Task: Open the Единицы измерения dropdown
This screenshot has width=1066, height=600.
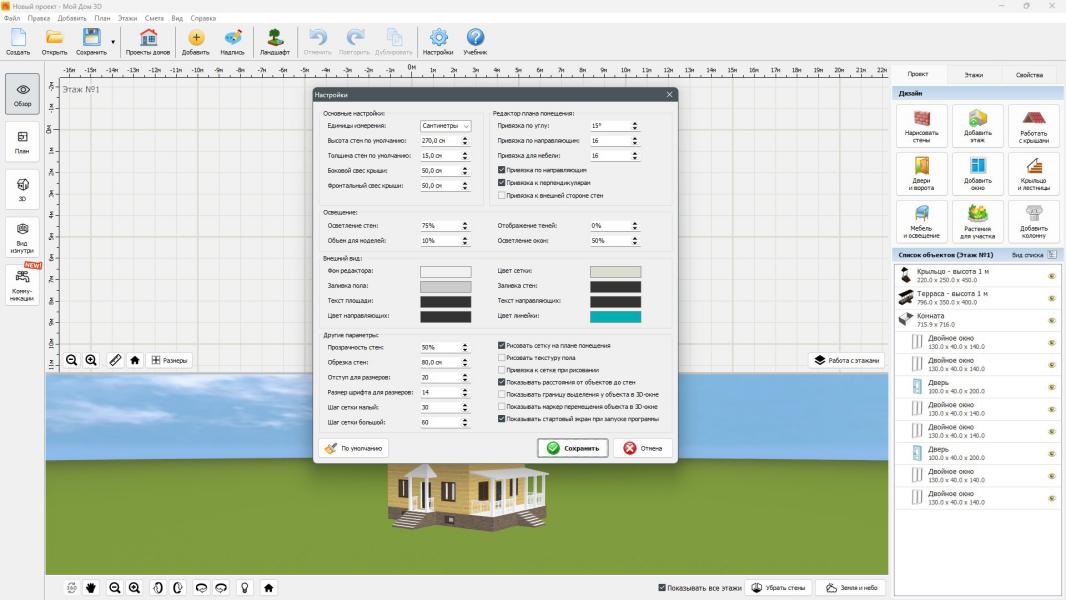Action: tap(445, 126)
